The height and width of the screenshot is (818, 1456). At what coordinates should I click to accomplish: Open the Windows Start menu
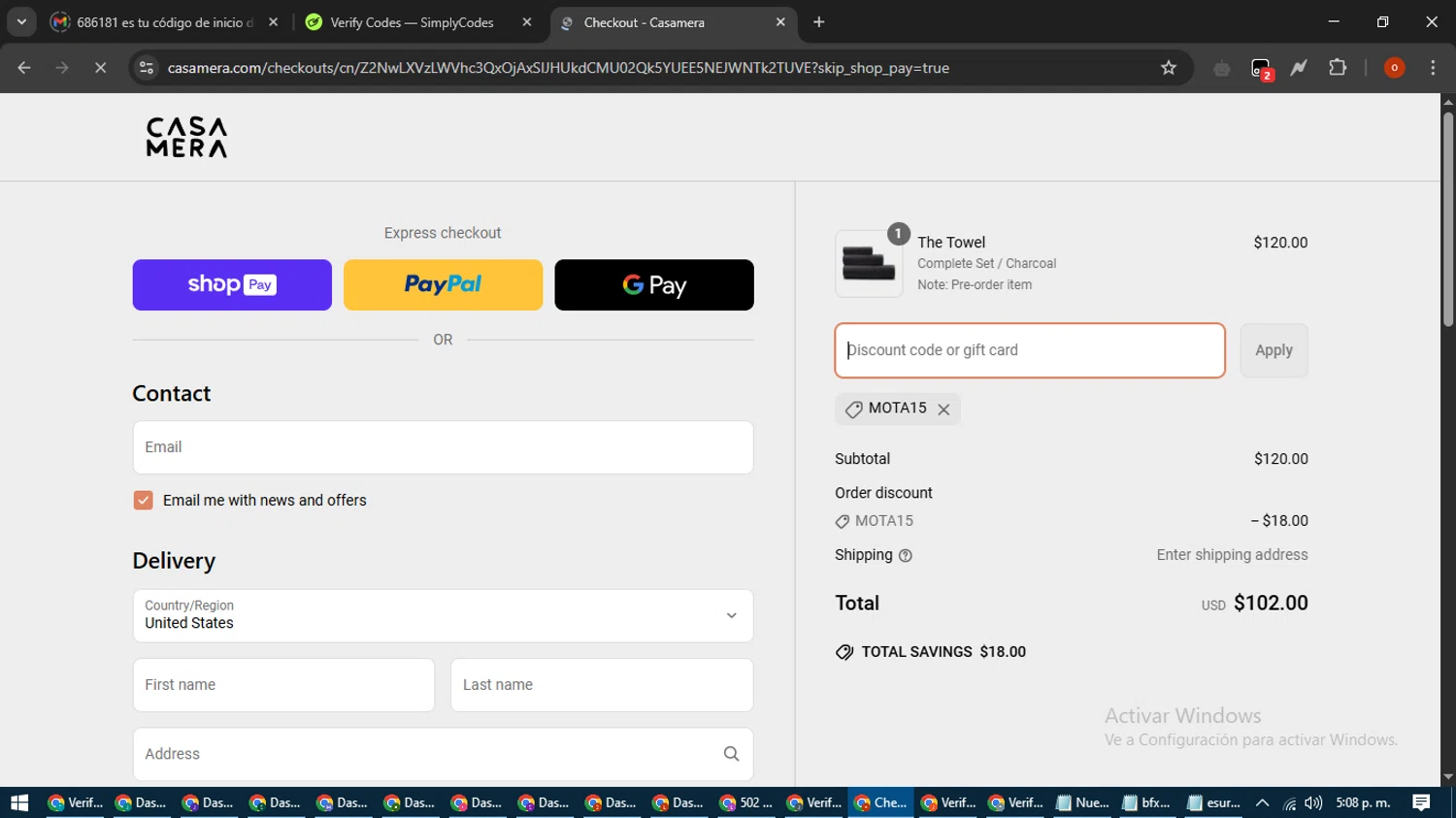pos(19,802)
